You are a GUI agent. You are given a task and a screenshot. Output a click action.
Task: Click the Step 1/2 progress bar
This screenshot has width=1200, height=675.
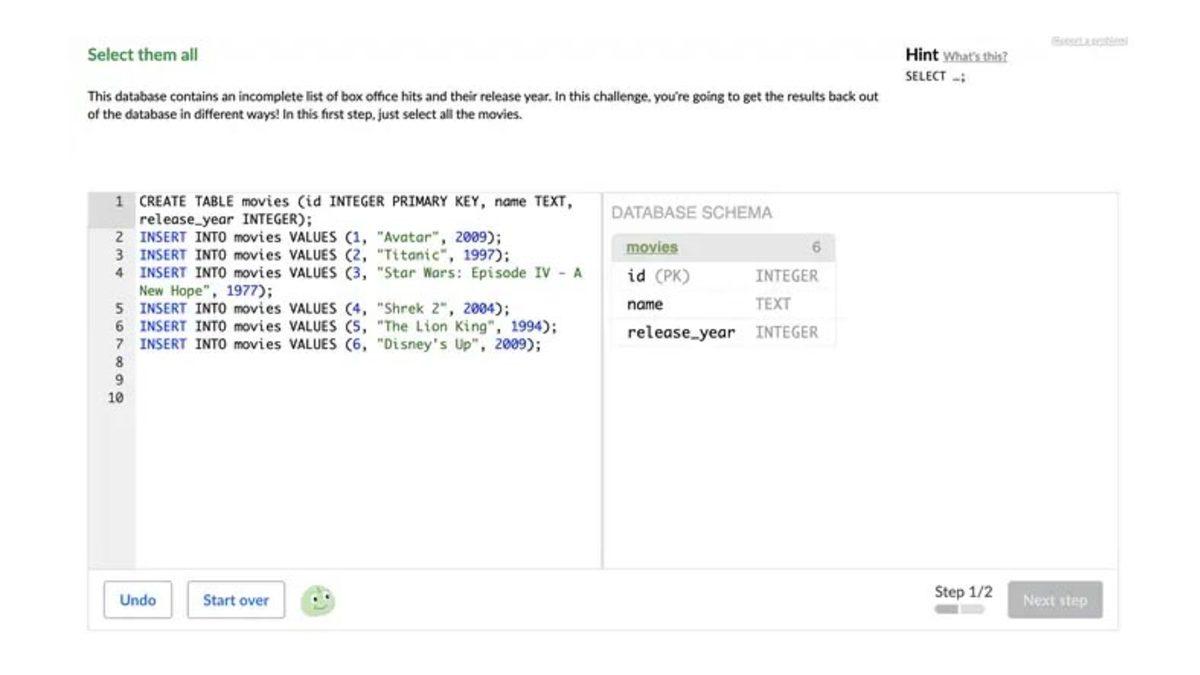(959, 609)
